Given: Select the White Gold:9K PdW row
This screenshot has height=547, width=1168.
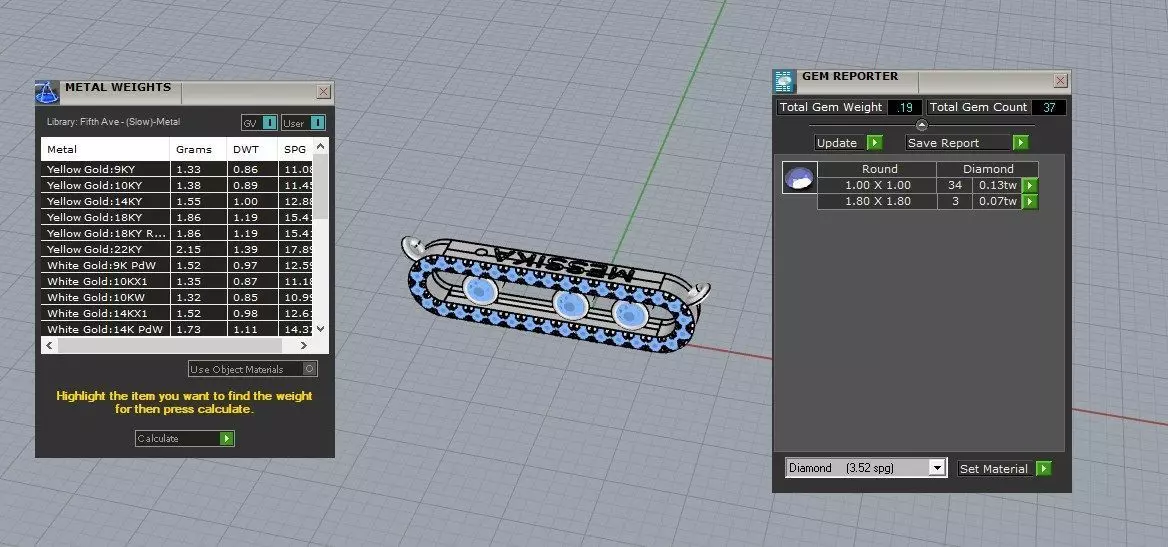Looking at the screenshot, I should 177,265.
